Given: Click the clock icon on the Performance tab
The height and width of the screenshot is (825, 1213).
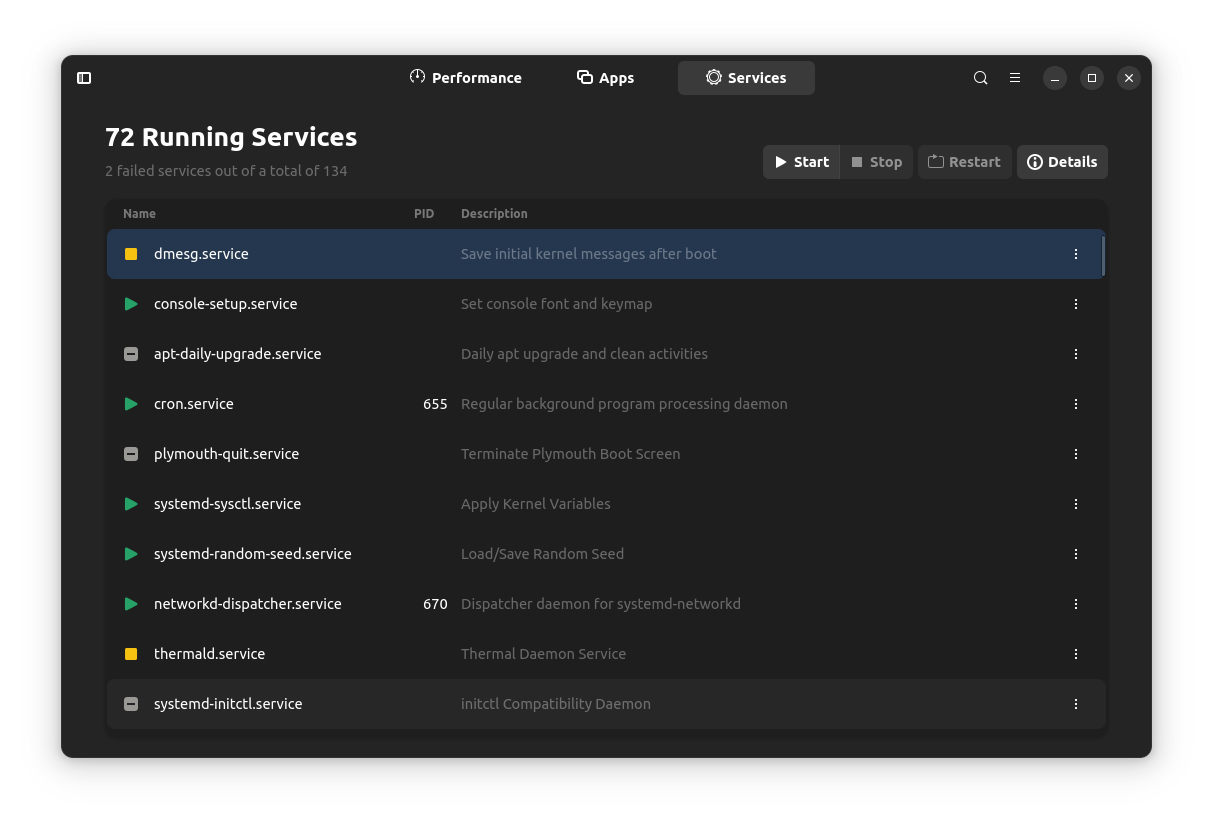Looking at the screenshot, I should [417, 77].
